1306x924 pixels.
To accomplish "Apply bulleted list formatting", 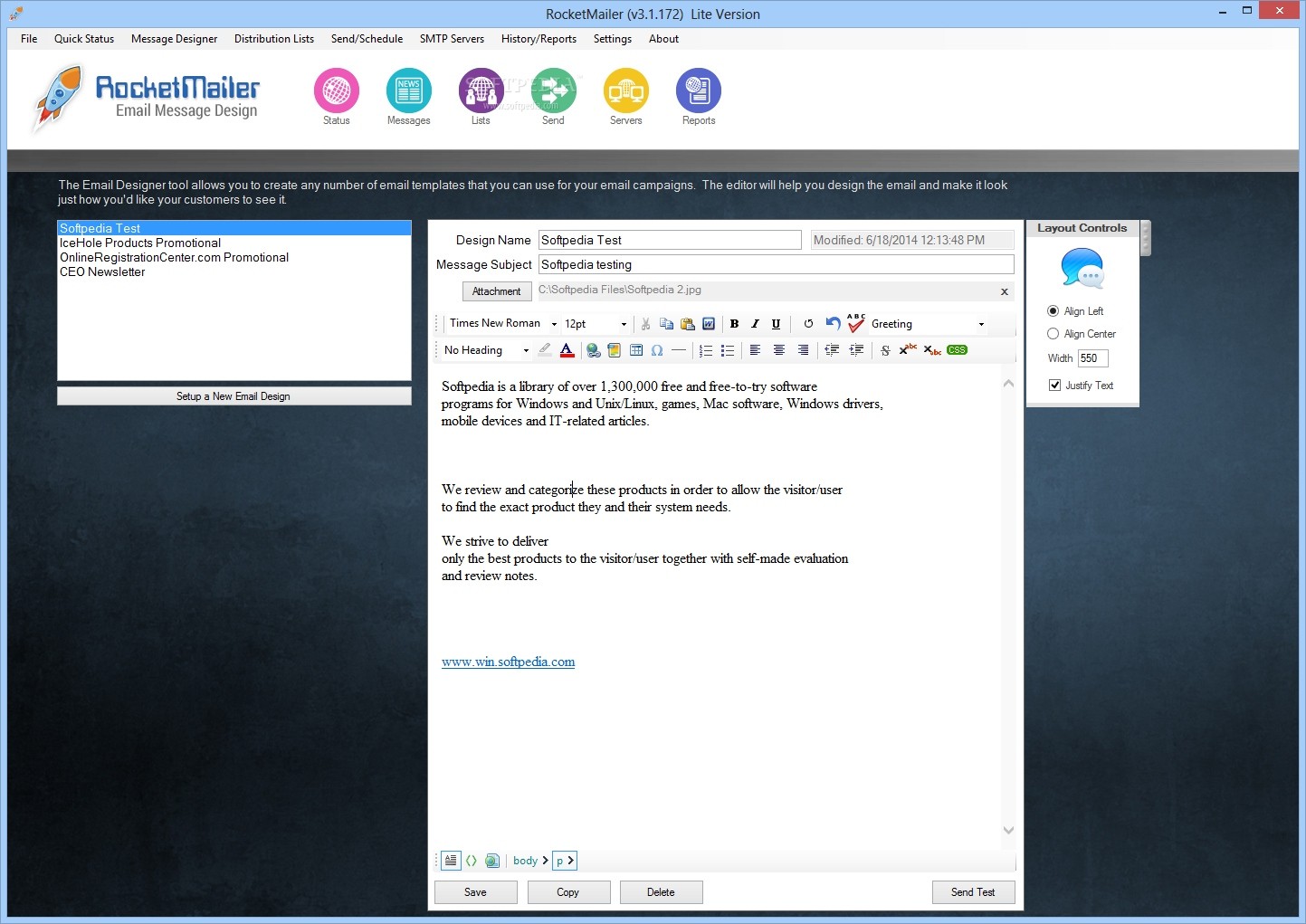I will (x=727, y=350).
